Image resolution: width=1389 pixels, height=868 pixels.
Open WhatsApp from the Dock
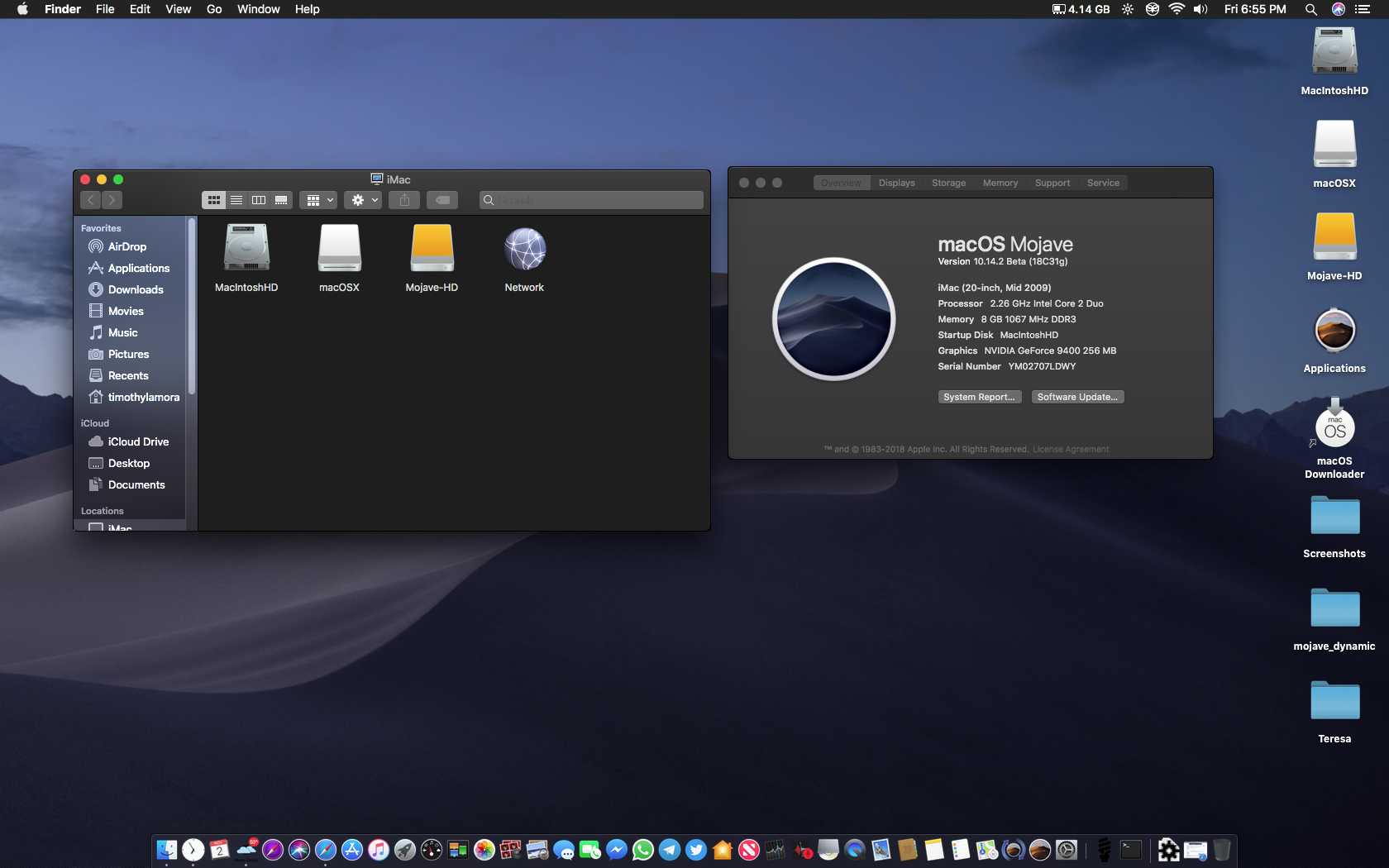[x=643, y=850]
